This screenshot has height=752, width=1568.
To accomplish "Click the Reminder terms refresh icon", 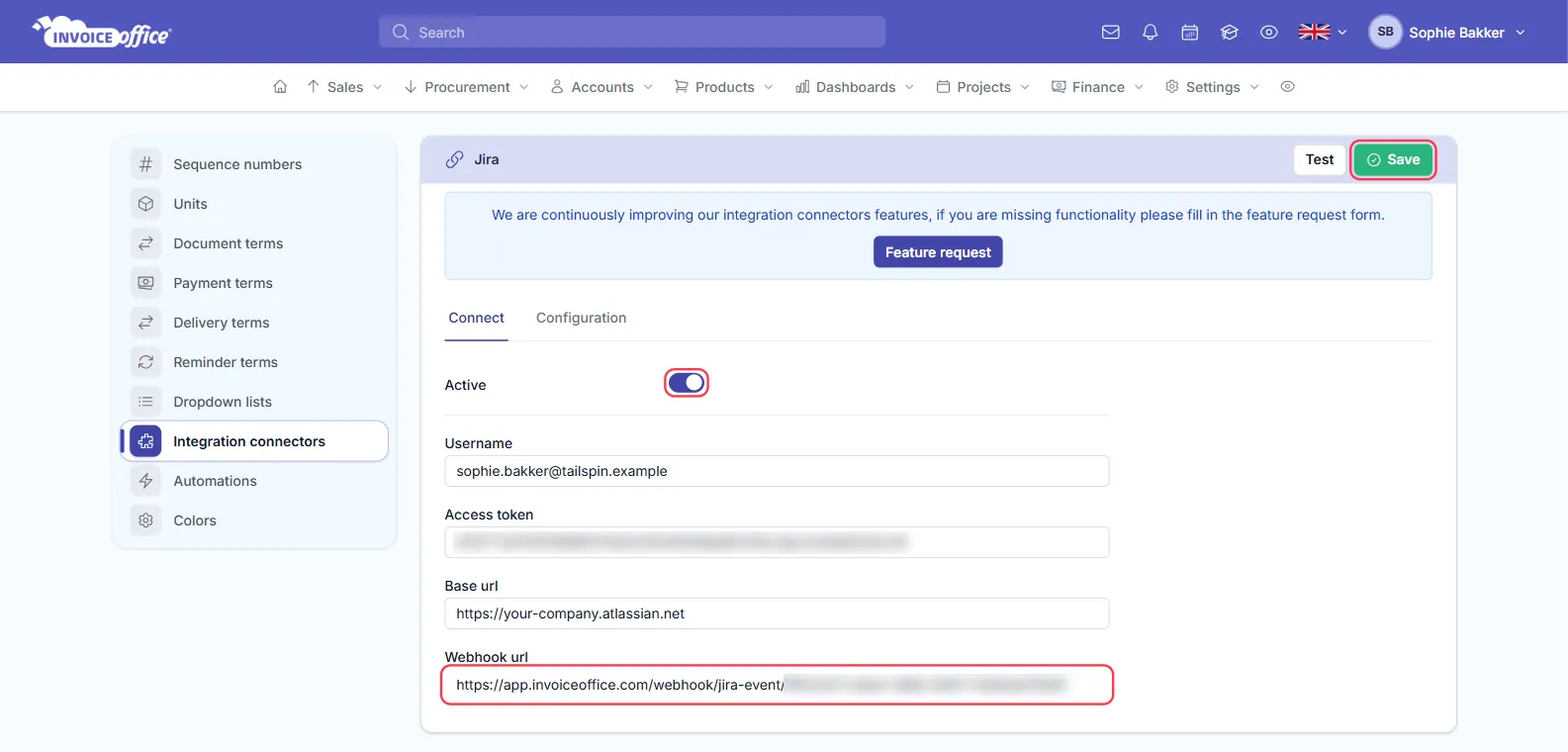I will pyautogui.click(x=145, y=362).
